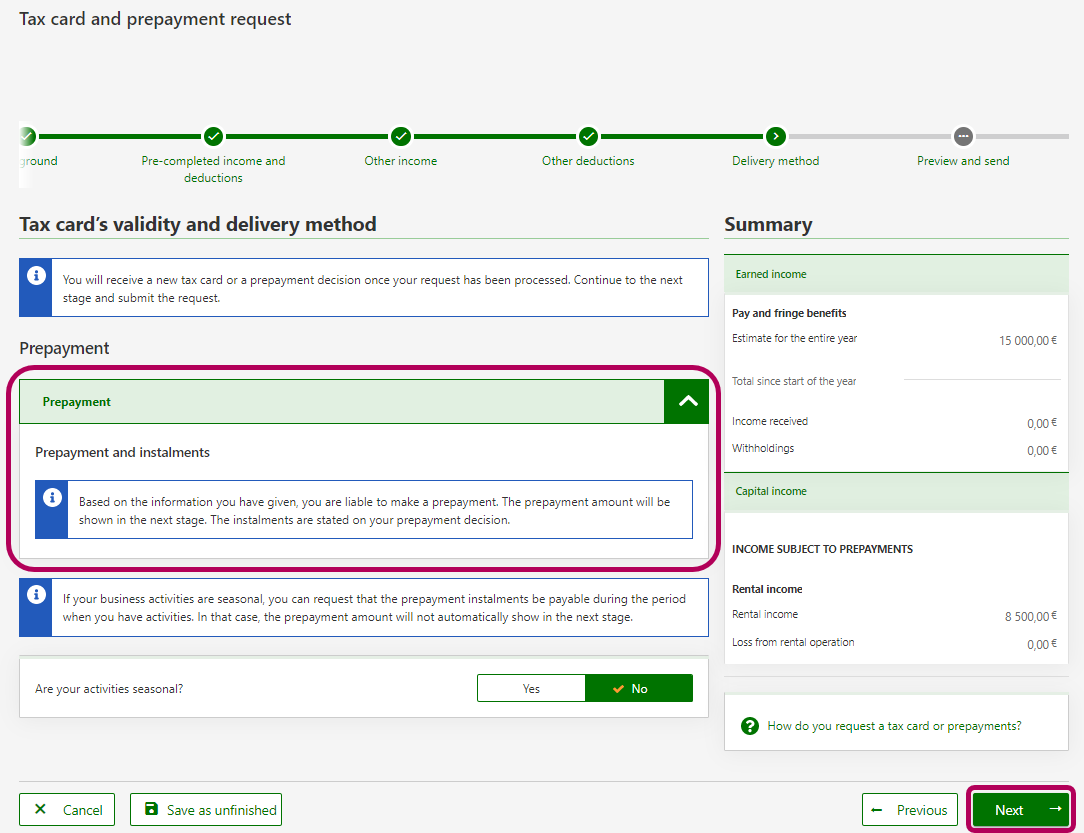The height and width of the screenshot is (833, 1084).
Task: Click the Preview and send step icon
Action: 963,136
